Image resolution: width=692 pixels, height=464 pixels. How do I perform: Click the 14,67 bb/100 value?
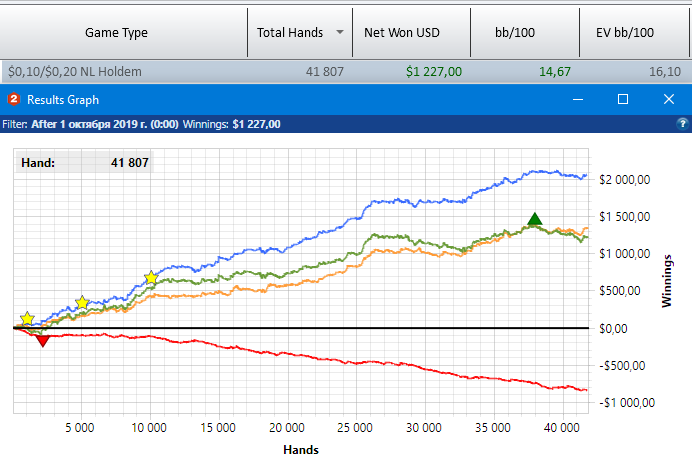click(555, 72)
